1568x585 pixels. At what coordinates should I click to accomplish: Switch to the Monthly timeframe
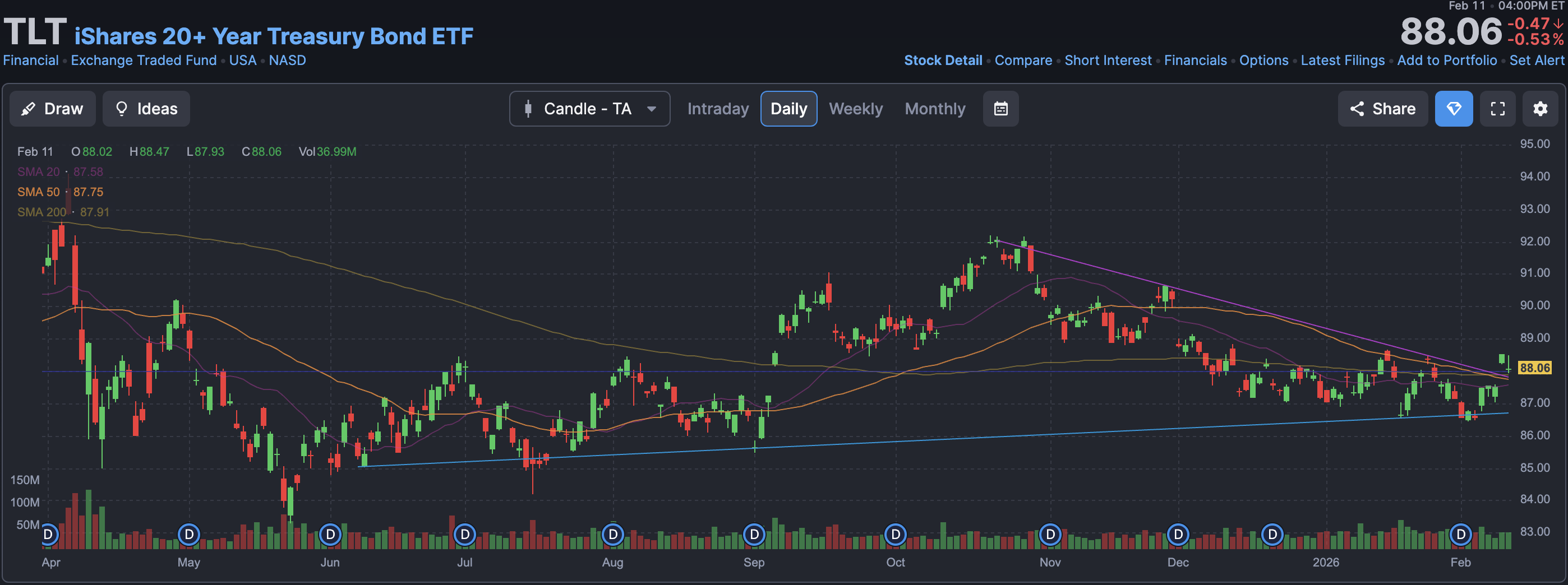pyautogui.click(x=935, y=109)
